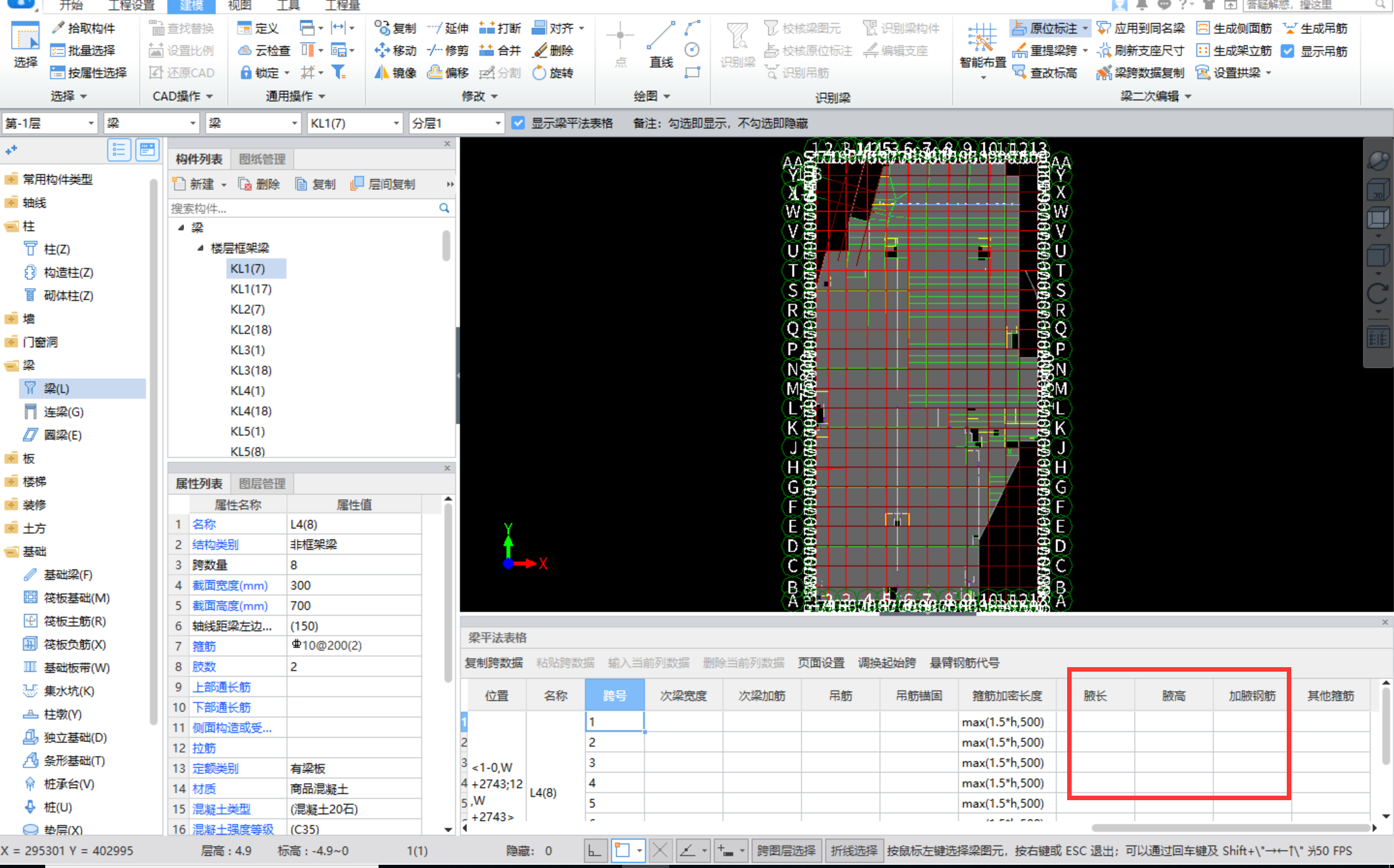Click the 调换起始跨 button
1394x868 pixels.
point(886,663)
